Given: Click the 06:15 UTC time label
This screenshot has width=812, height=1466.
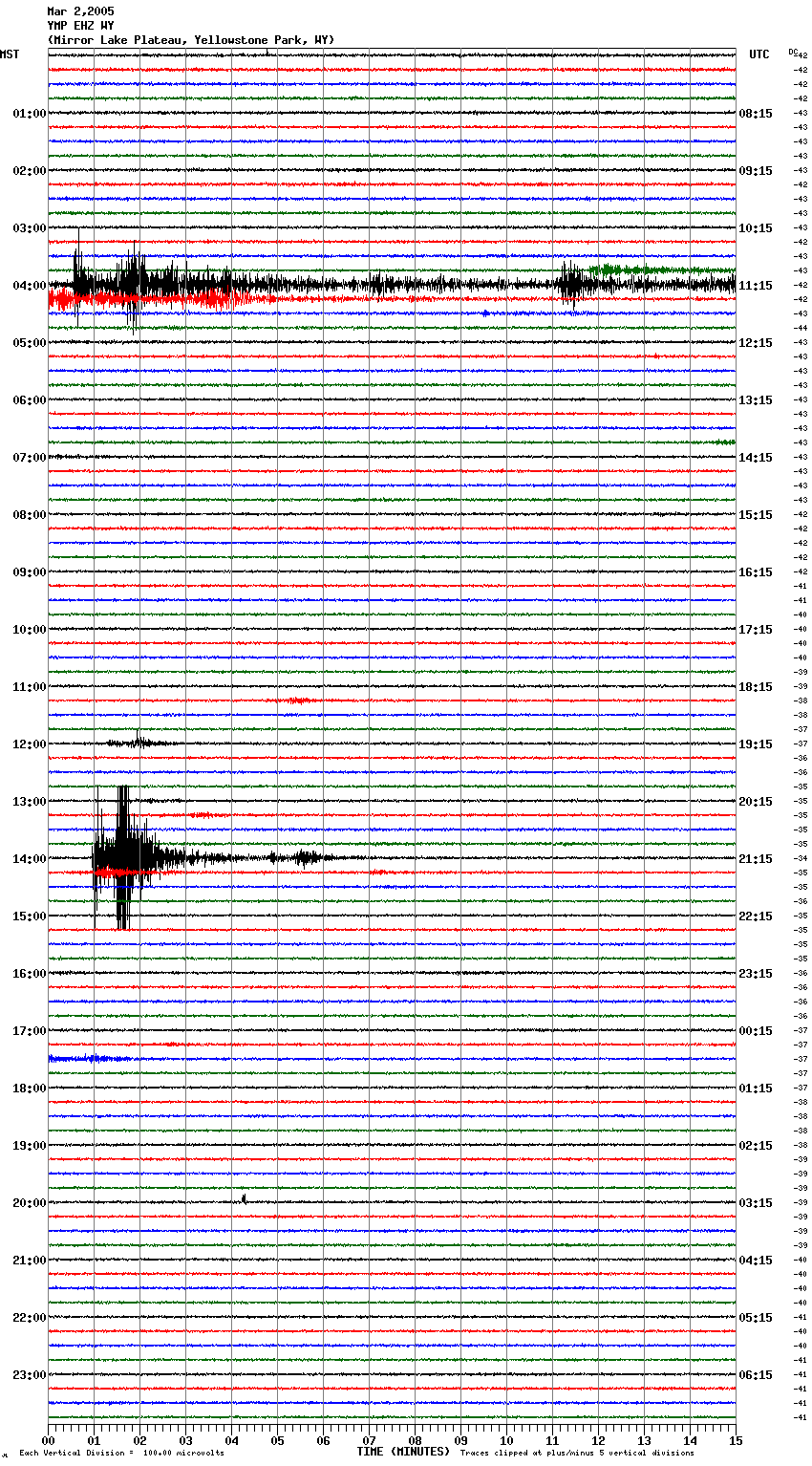Looking at the screenshot, I should 756,1375.
